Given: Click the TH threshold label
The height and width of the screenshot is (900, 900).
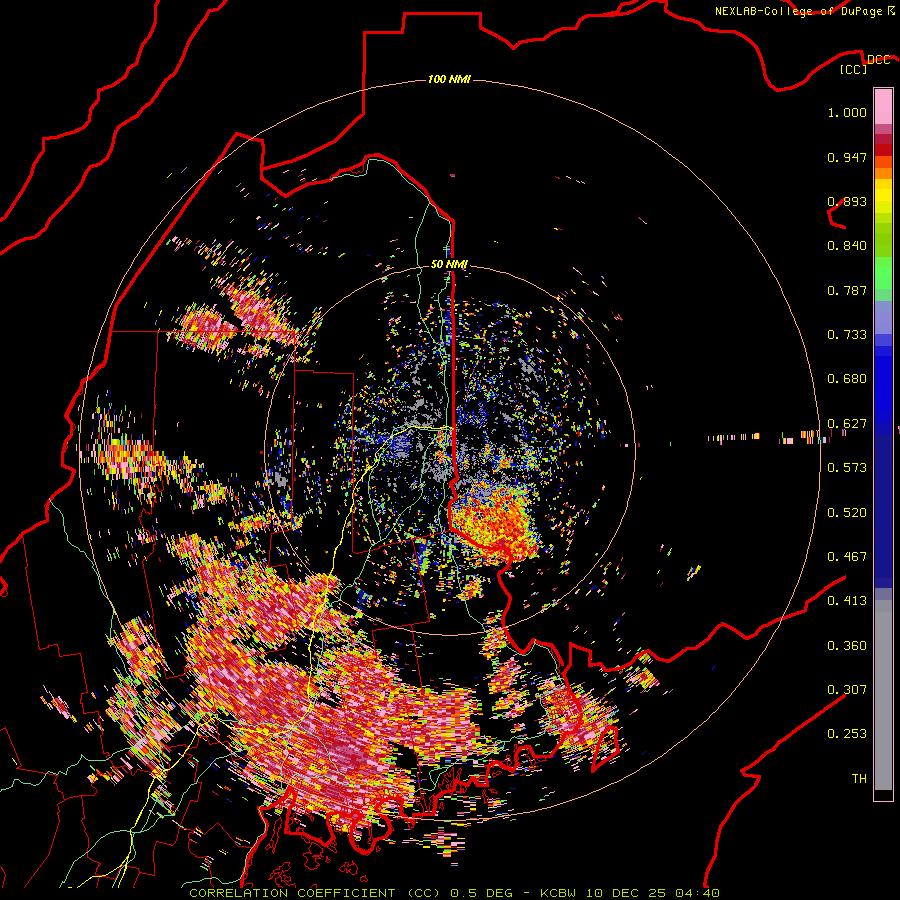Looking at the screenshot, I should point(859,778).
